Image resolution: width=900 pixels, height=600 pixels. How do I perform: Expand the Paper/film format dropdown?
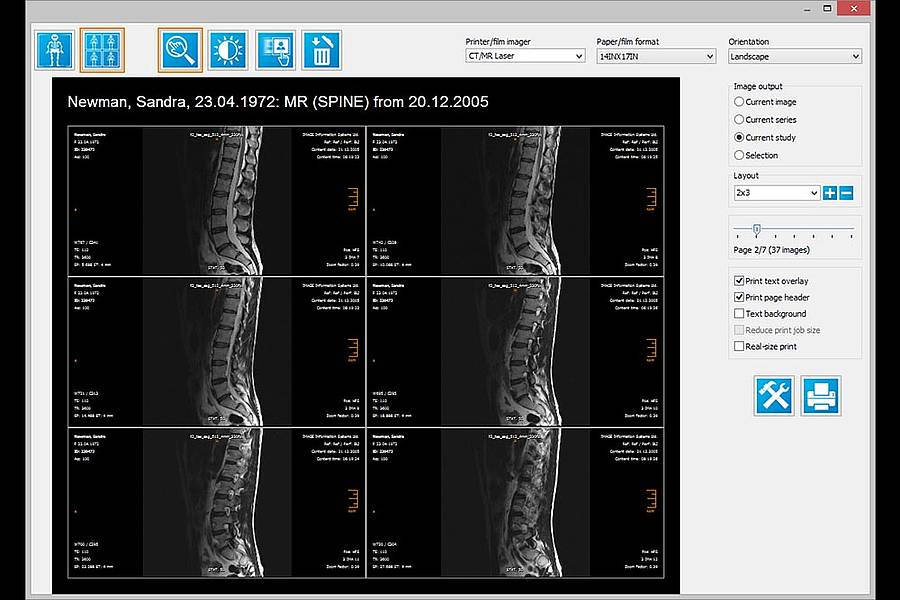[656, 57]
